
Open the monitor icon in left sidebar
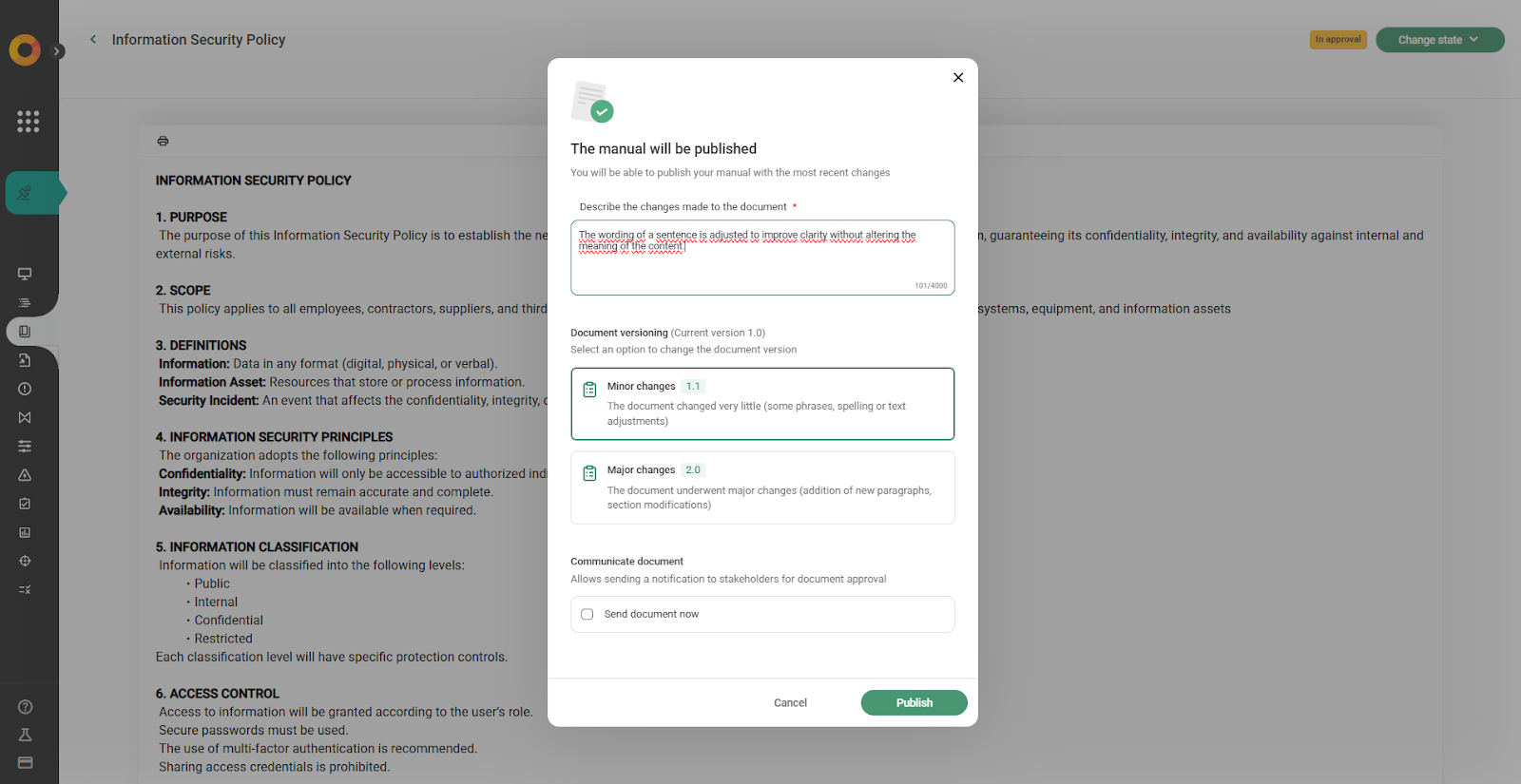[25, 274]
